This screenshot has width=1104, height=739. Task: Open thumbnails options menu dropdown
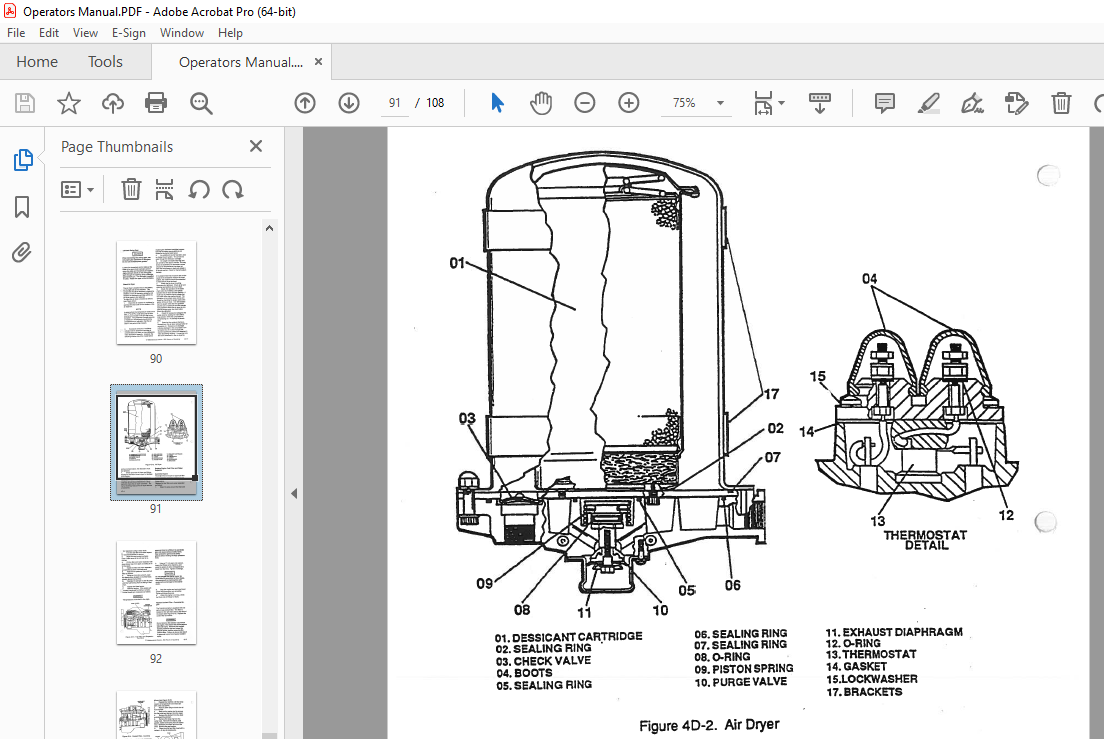point(77,189)
